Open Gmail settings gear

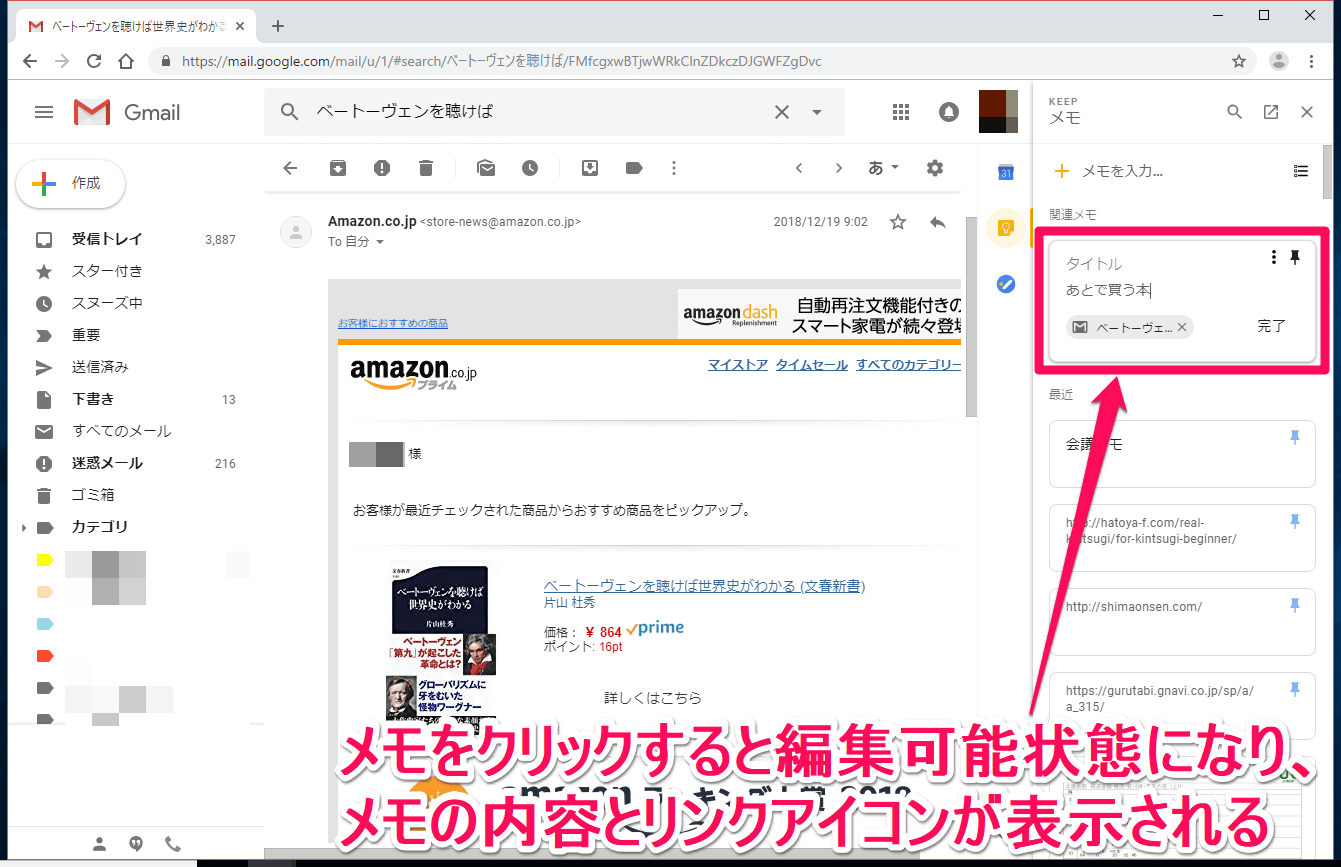[x=935, y=168]
